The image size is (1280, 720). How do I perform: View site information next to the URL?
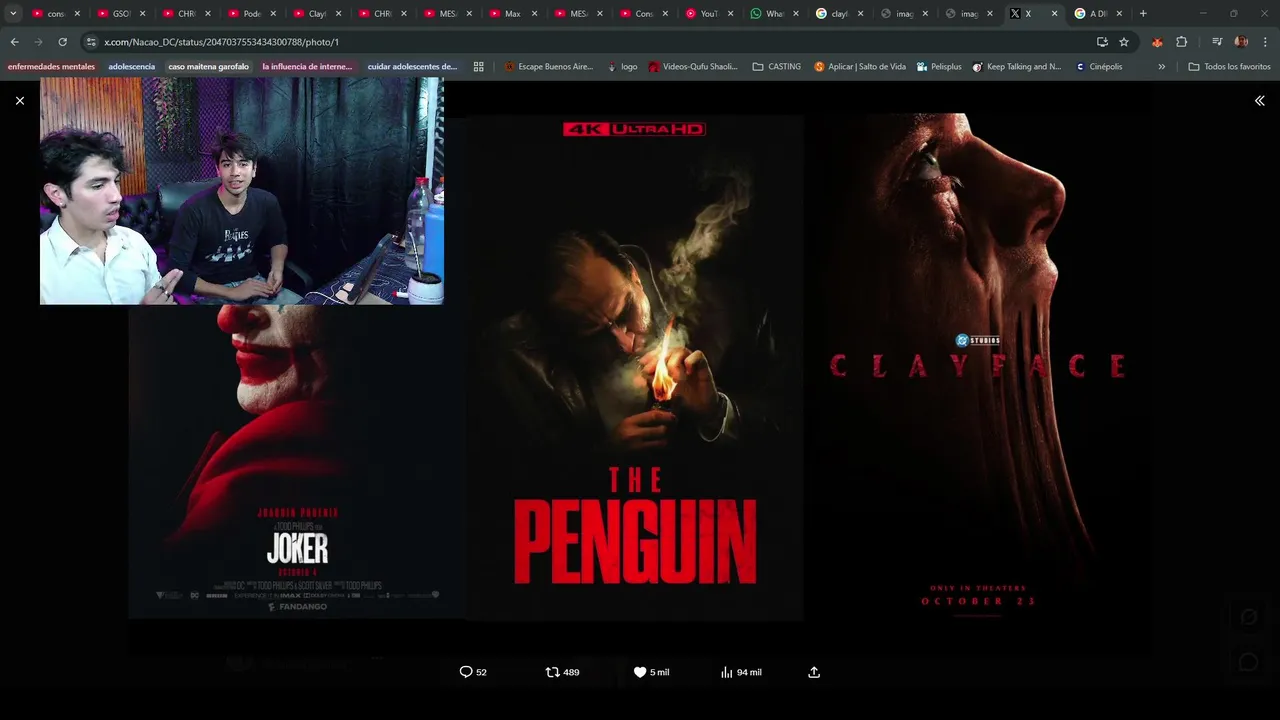pyautogui.click(x=91, y=42)
